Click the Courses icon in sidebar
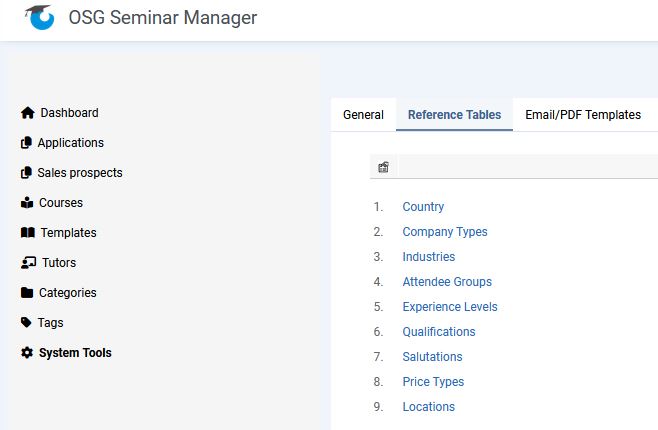 tap(28, 203)
